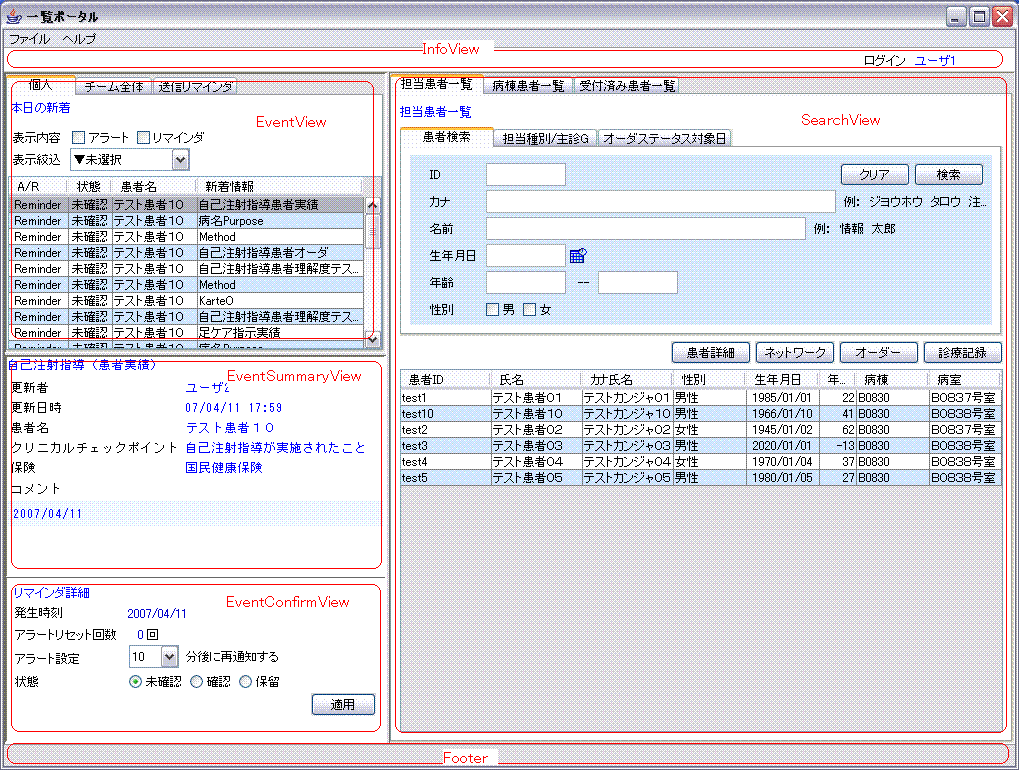The height and width of the screenshot is (770, 1019).
Task: Click the テストカンジャ03 kana name cell
Action: tap(626, 446)
